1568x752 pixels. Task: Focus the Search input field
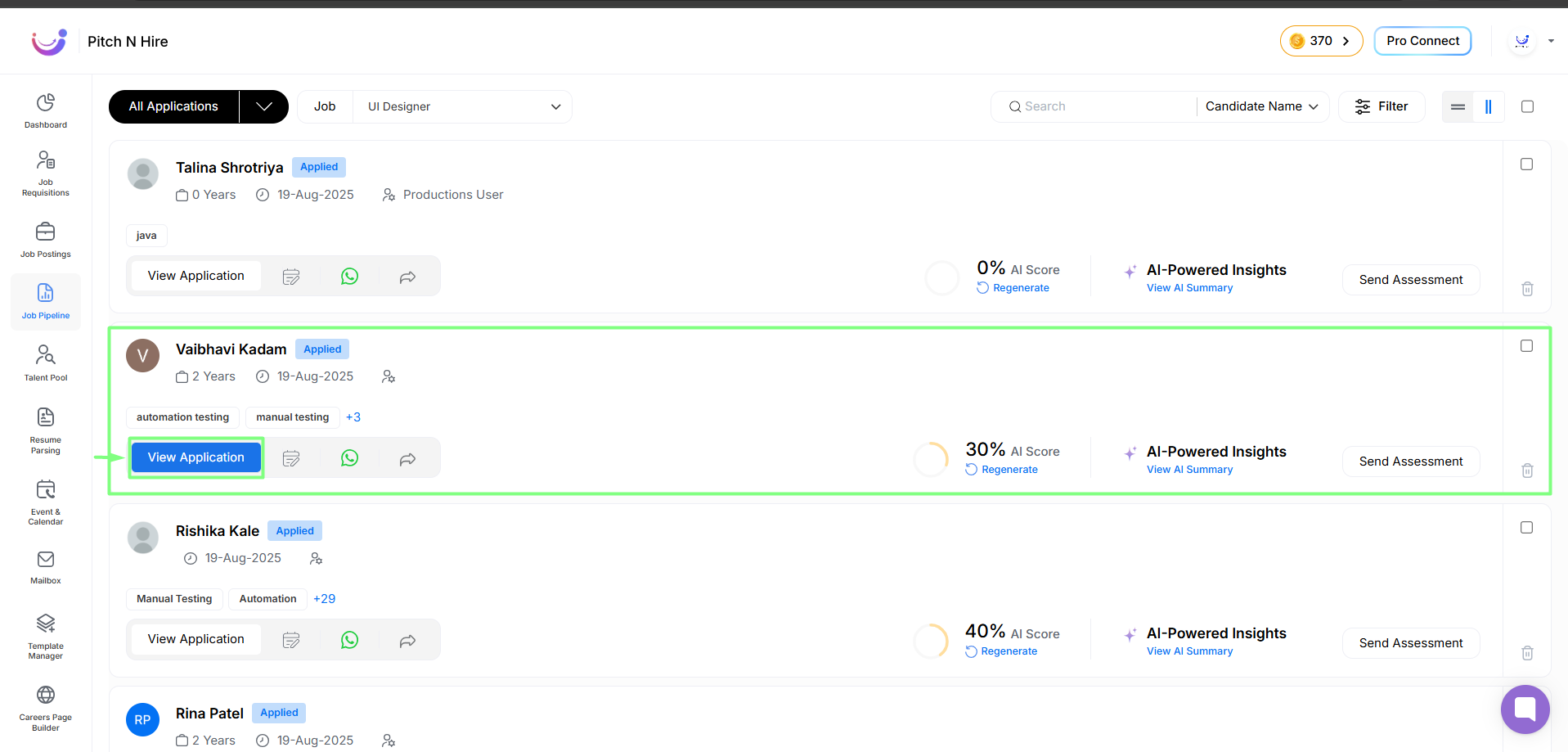[1094, 106]
